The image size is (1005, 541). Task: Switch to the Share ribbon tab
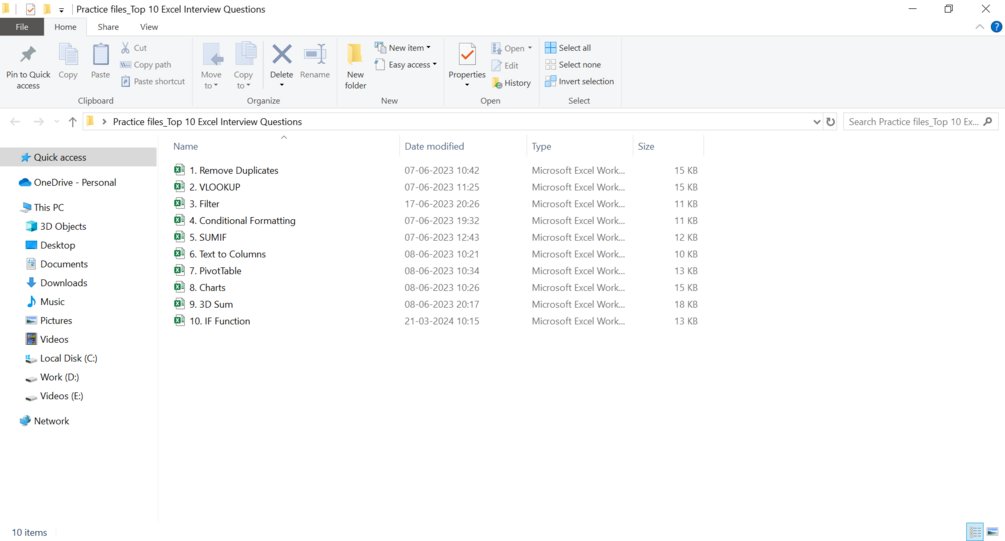(x=108, y=27)
